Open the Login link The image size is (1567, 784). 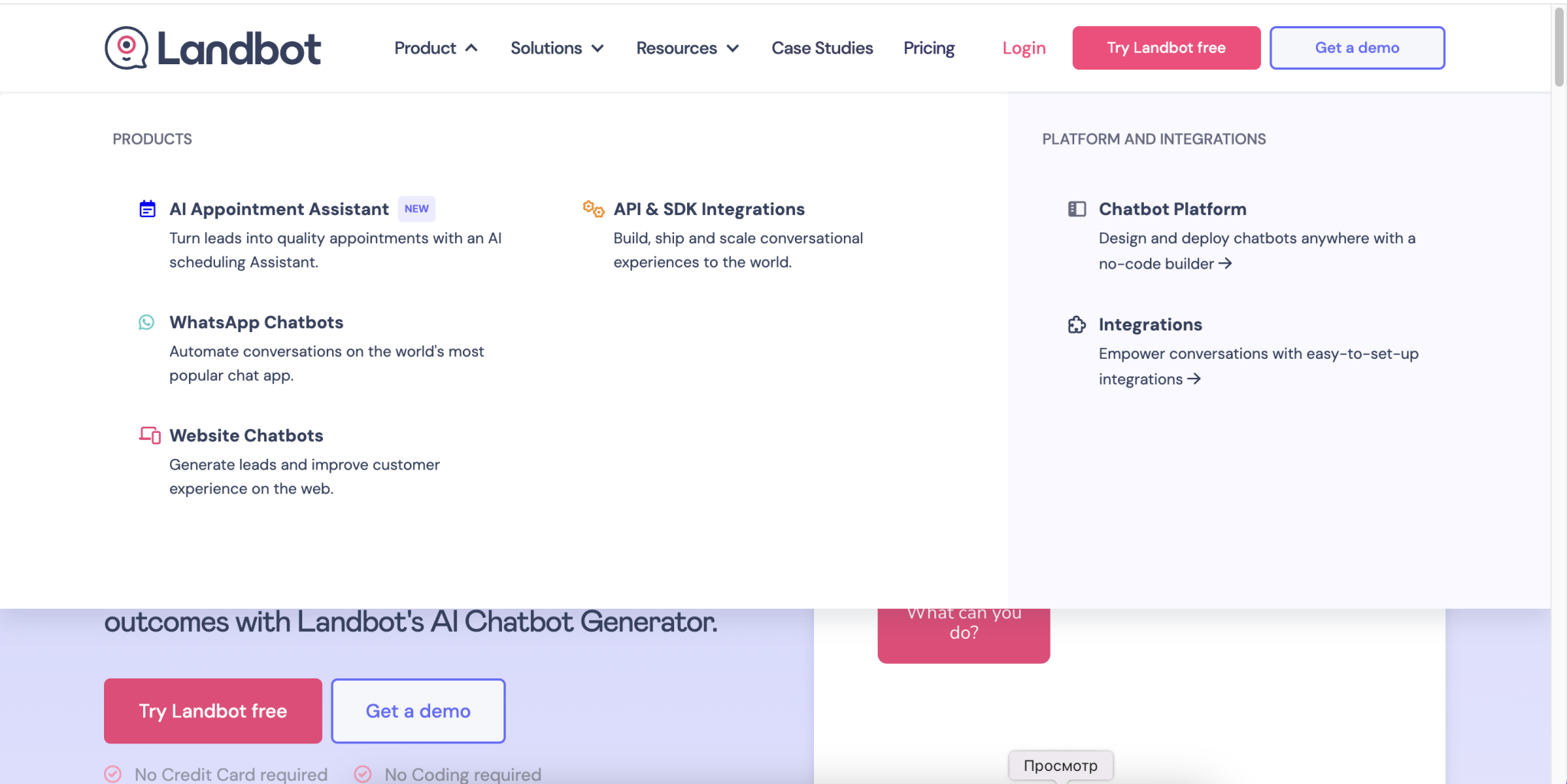click(1023, 47)
